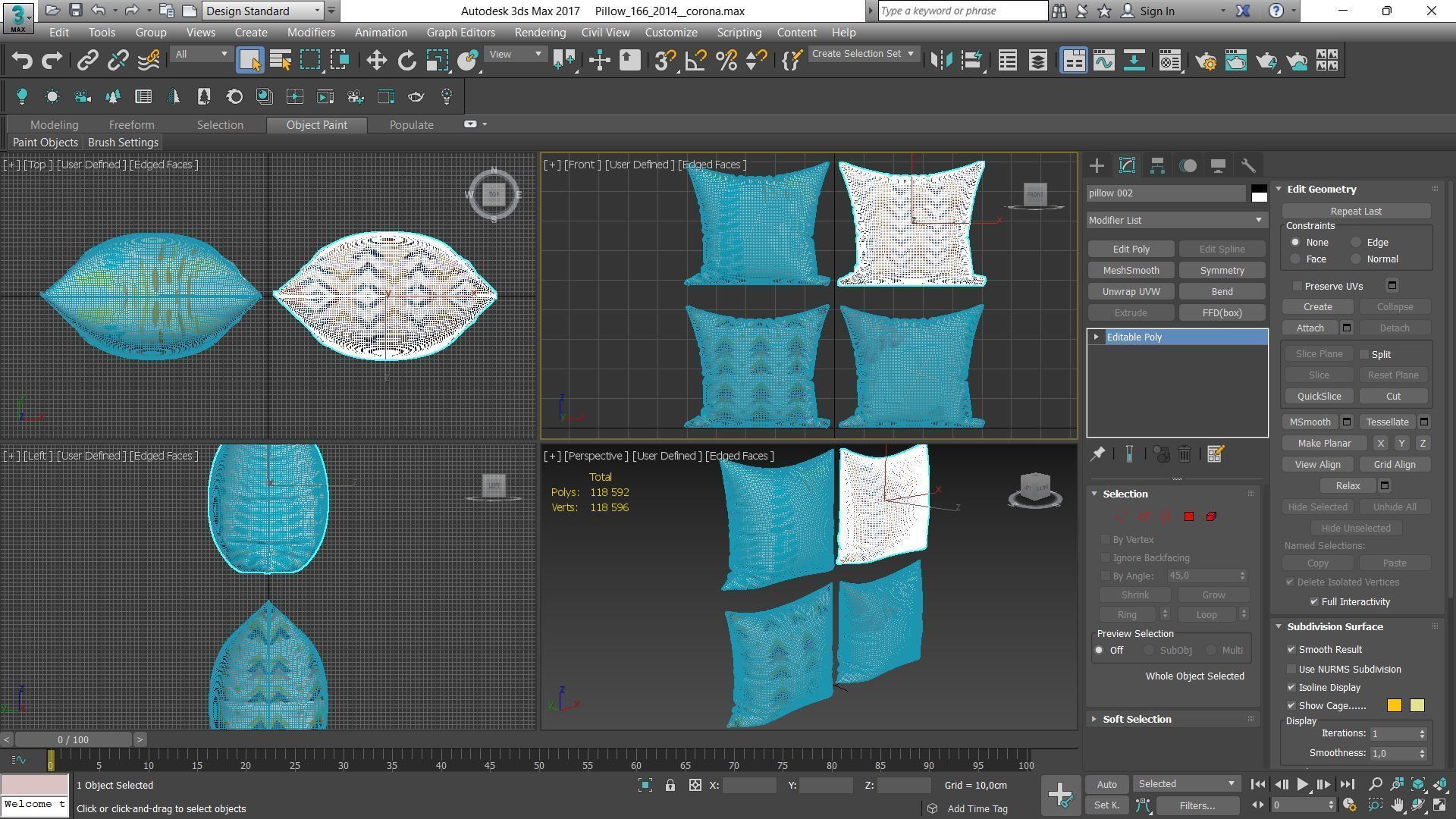1456x819 pixels.
Task: Click the object name field pillow 002
Action: click(1166, 193)
